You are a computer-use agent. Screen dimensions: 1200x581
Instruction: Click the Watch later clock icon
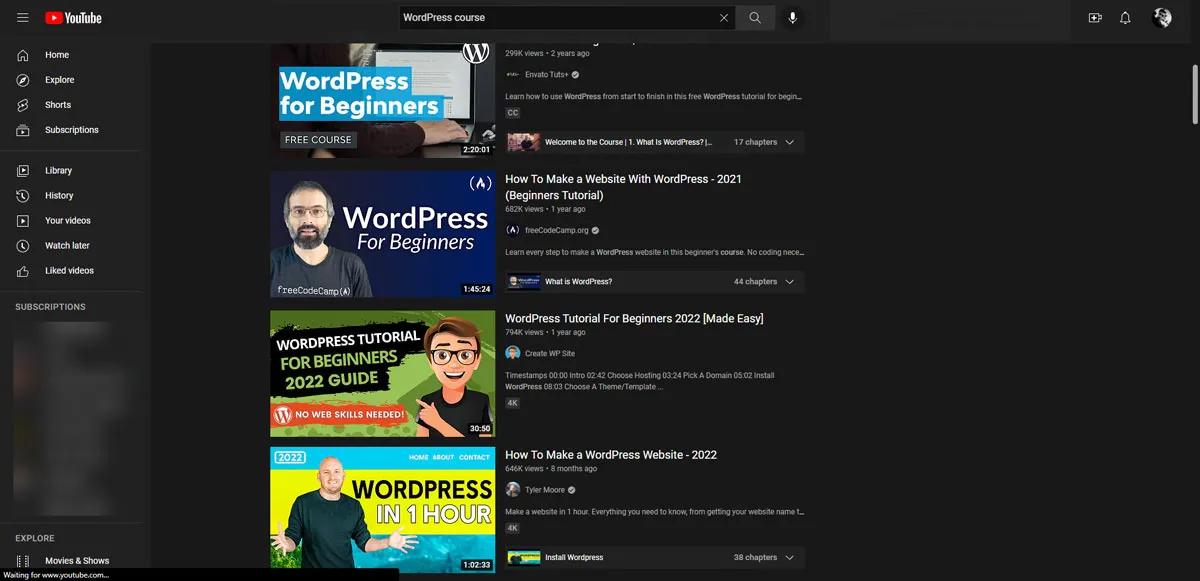23,246
